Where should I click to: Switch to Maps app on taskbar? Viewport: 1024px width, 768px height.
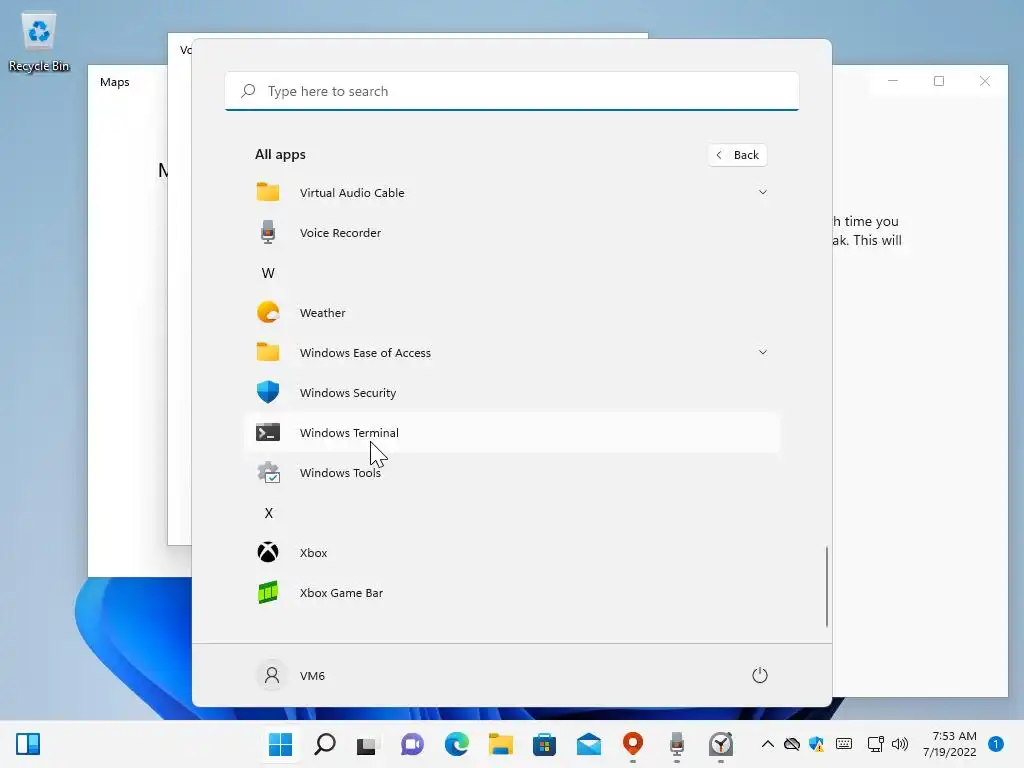pos(632,743)
